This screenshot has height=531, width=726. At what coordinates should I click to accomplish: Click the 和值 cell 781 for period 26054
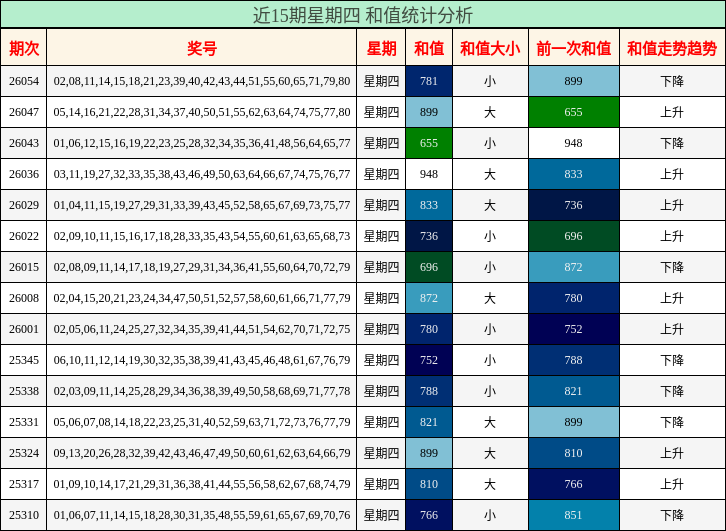[429, 81]
